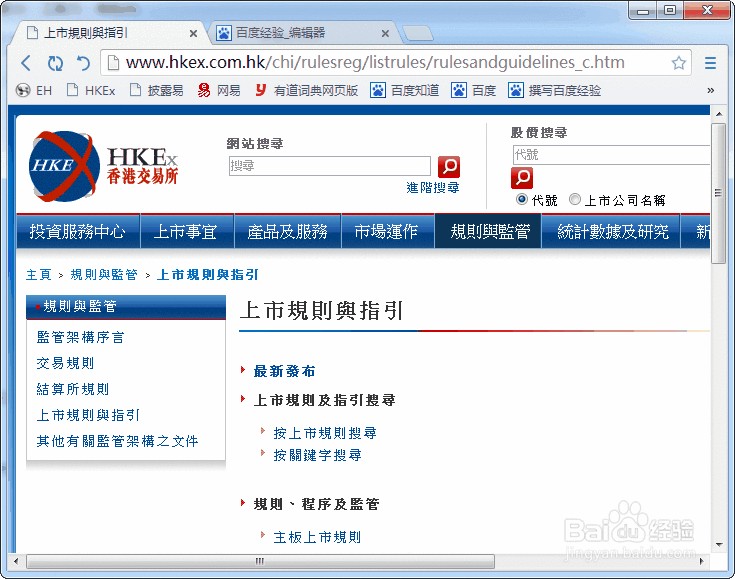Open the 按上市規則搜尋 link
Screen dimensions: 735x579
click(325, 433)
